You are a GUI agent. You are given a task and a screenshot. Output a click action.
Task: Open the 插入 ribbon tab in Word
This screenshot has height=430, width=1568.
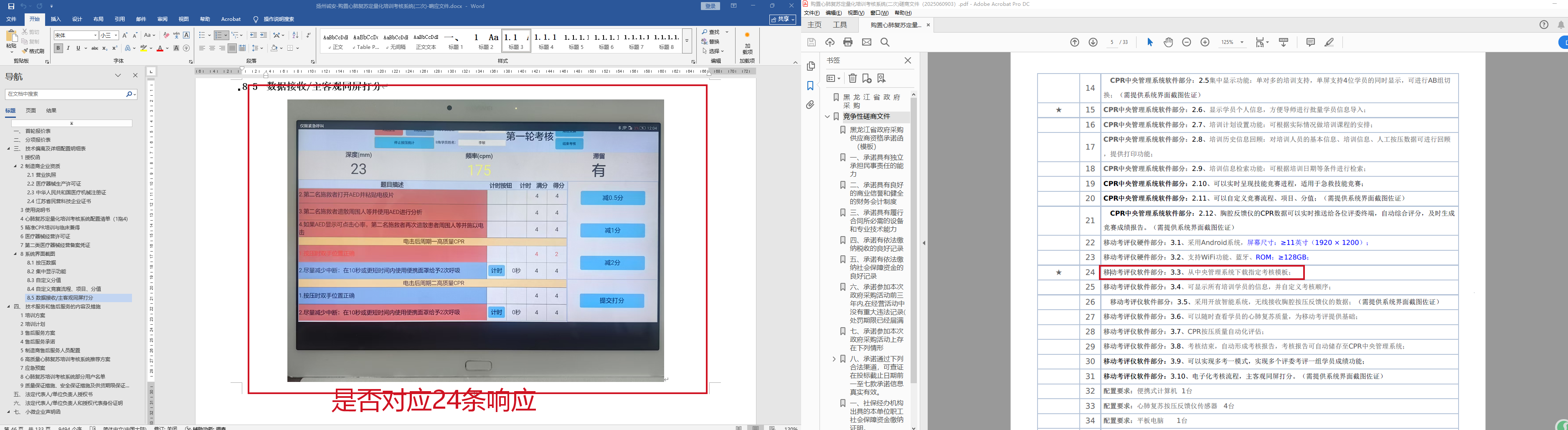[x=56, y=19]
